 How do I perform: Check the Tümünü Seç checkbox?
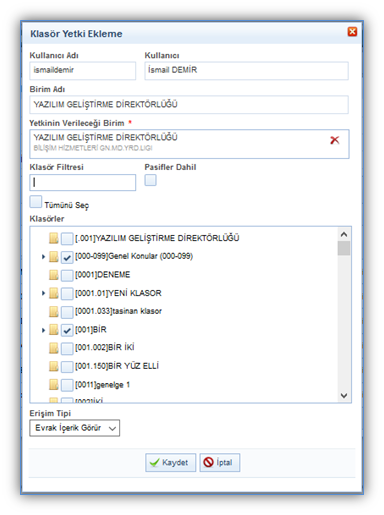point(36,202)
